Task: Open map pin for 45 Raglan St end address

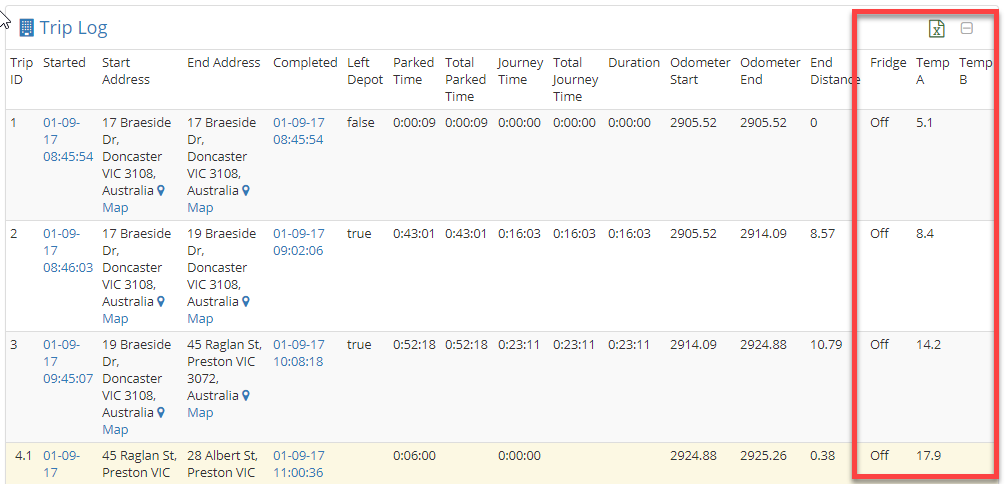Action: [245, 395]
